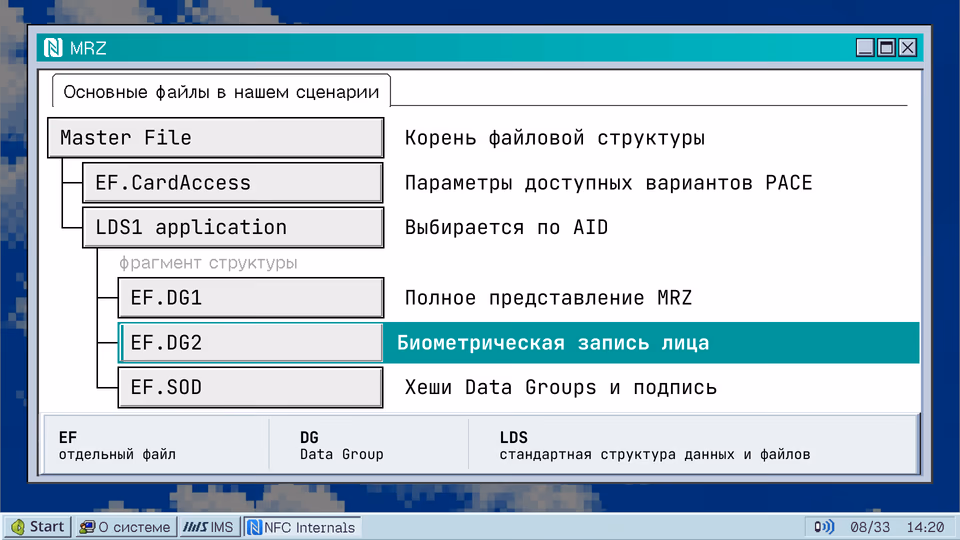Minimize the MRZ window
The image size is (960, 540).
(x=865, y=47)
